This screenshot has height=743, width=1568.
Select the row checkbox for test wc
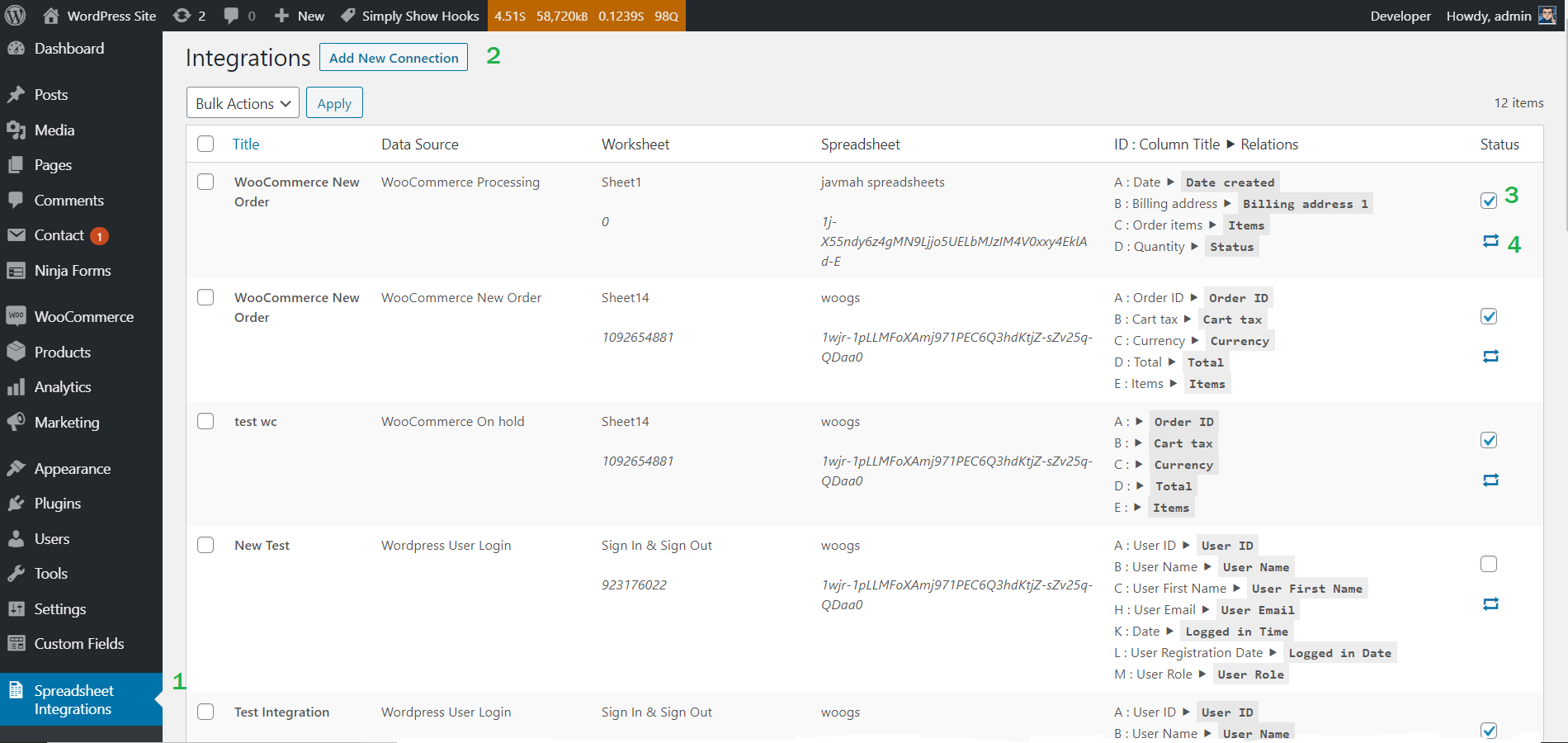tap(205, 421)
